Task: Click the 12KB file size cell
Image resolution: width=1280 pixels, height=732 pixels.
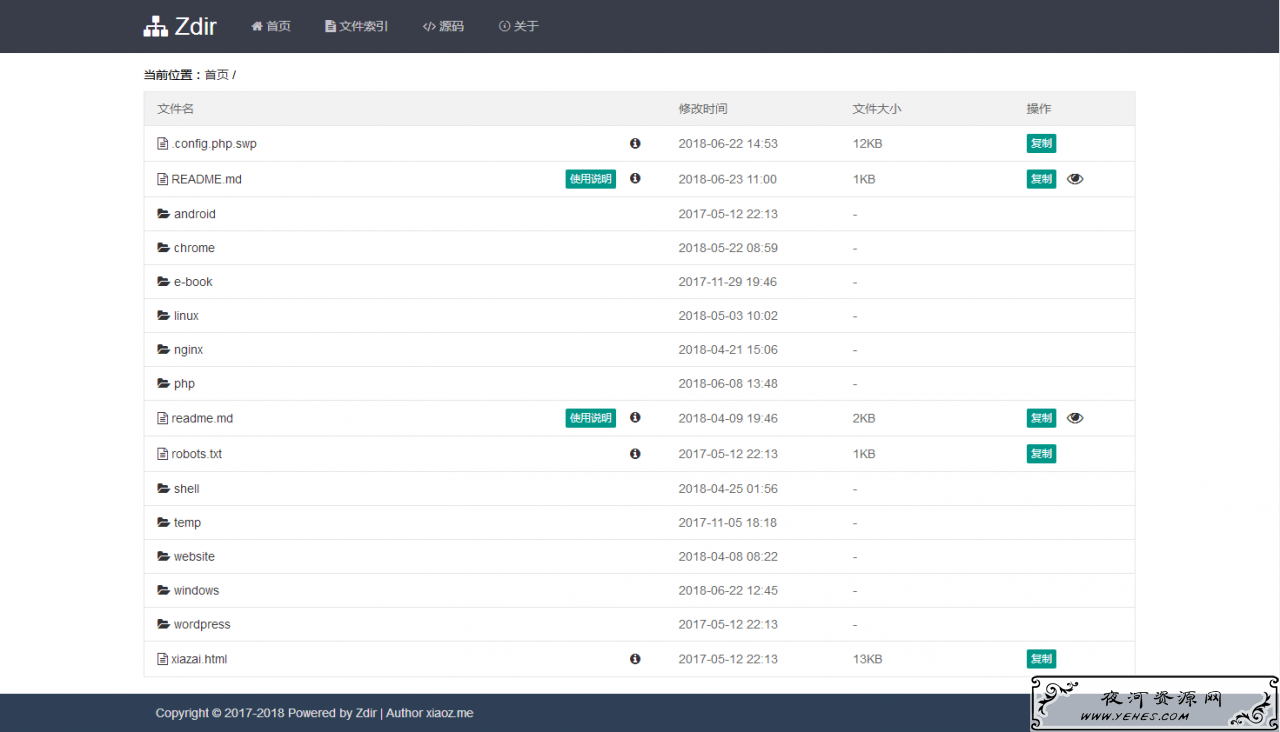Action: point(867,144)
